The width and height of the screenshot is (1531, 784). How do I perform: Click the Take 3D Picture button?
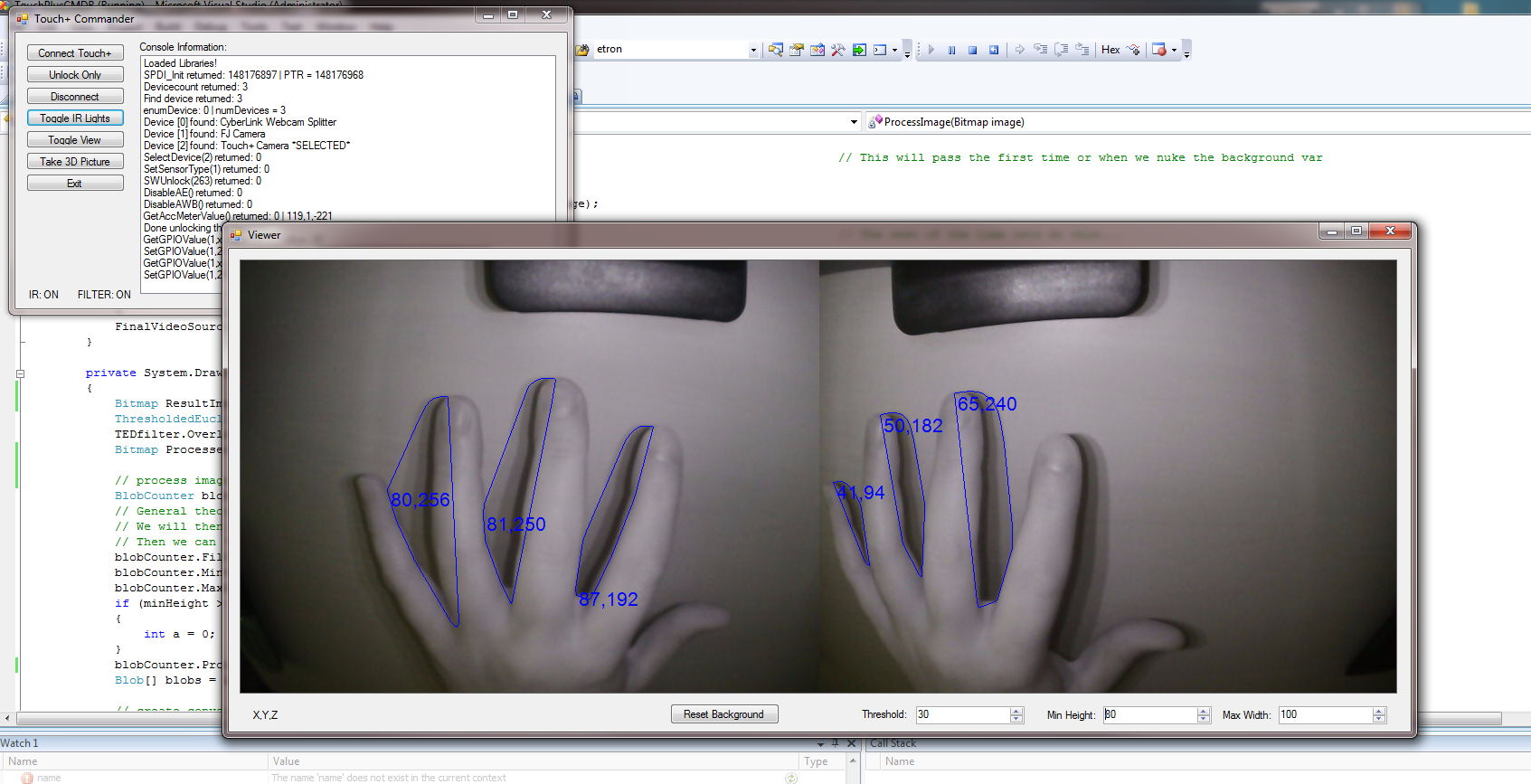tap(75, 162)
